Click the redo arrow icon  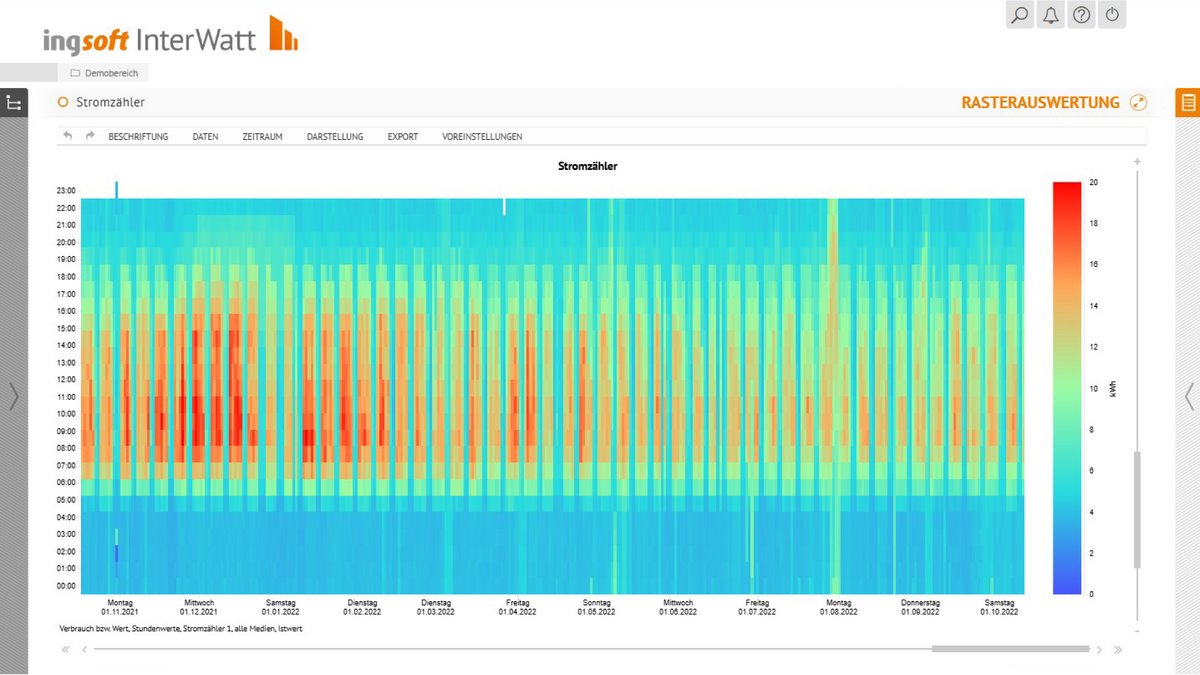coord(90,136)
